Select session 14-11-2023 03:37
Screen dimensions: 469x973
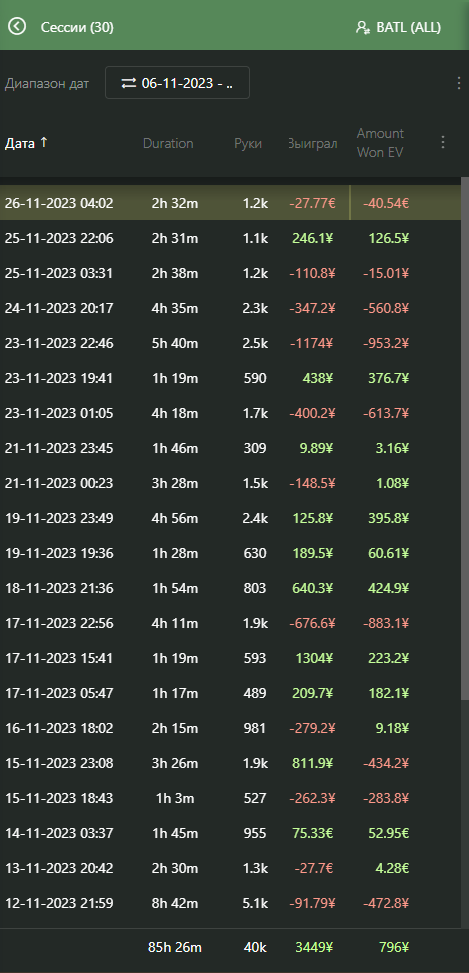[231, 833]
